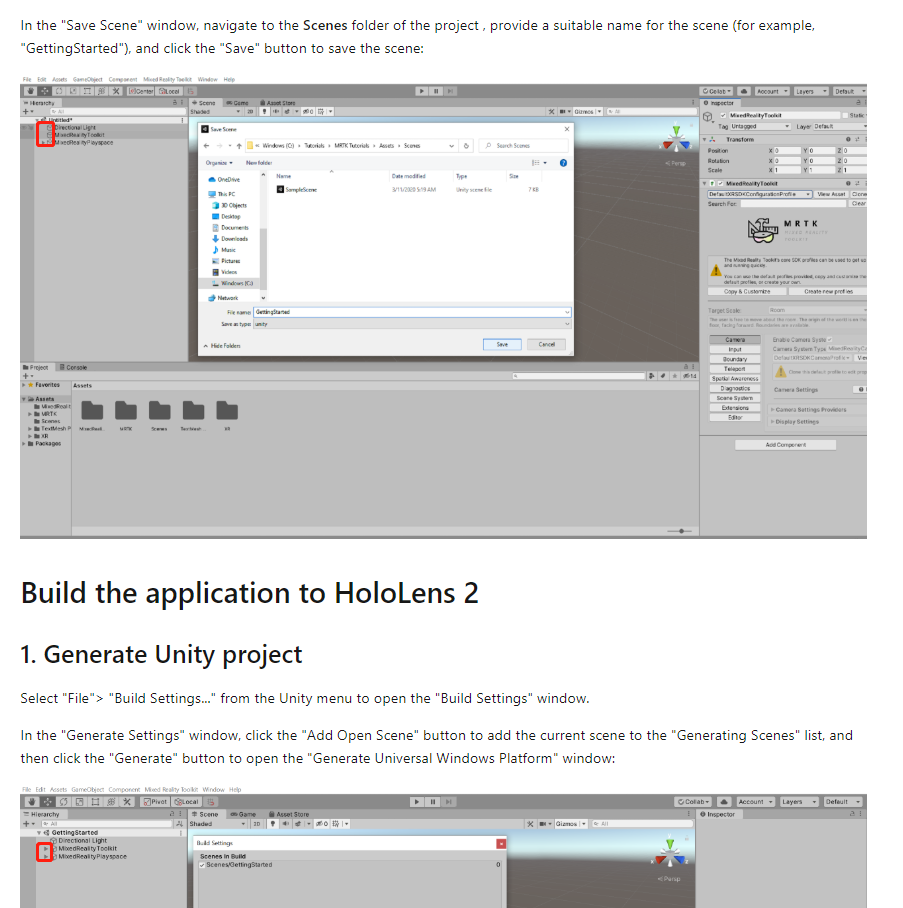The width and height of the screenshot is (903, 908).
Task: Open Scenes folder icon in Project Assets panel
Action: coord(159,411)
